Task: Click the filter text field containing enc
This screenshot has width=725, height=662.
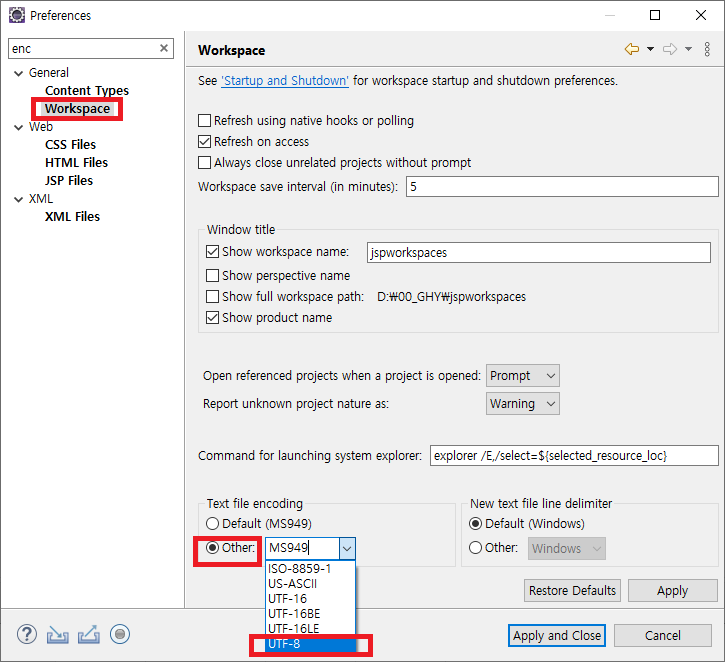Action: (x=83, y=49)
